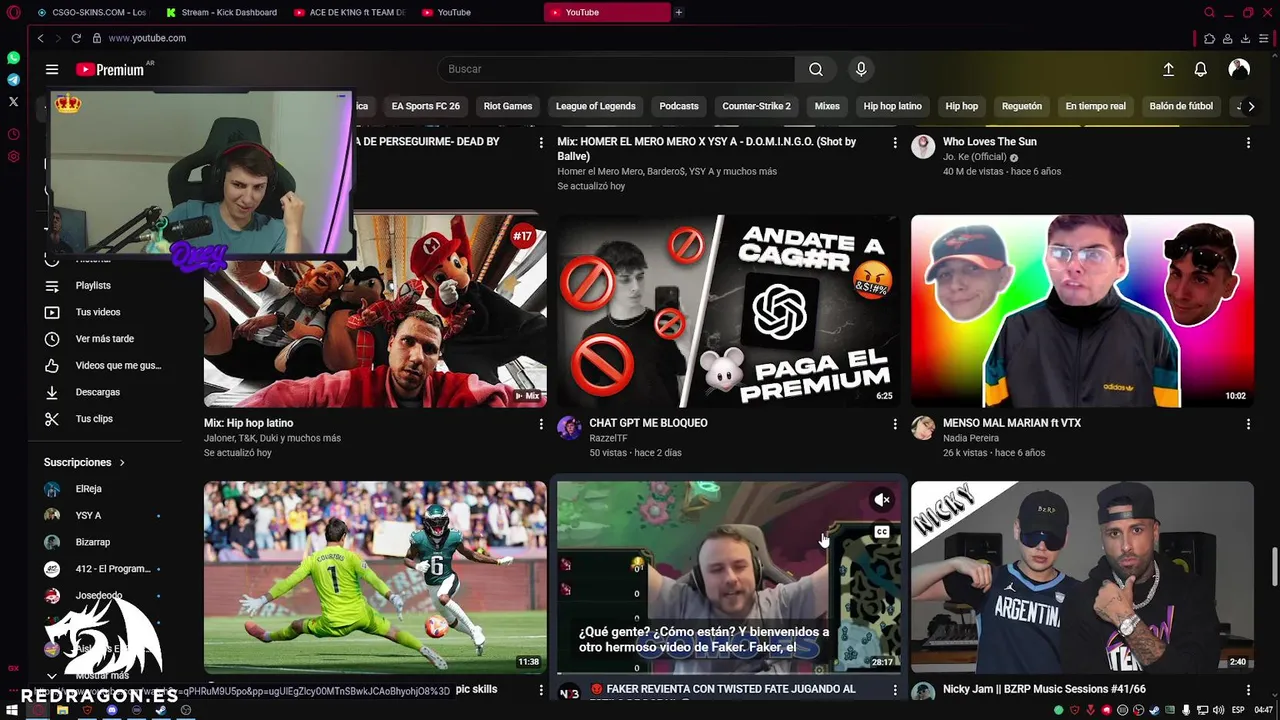Screen dimensions: 1280x720
Task: Open options for Mix: Hip hop latino
Action: coord(541,424)
